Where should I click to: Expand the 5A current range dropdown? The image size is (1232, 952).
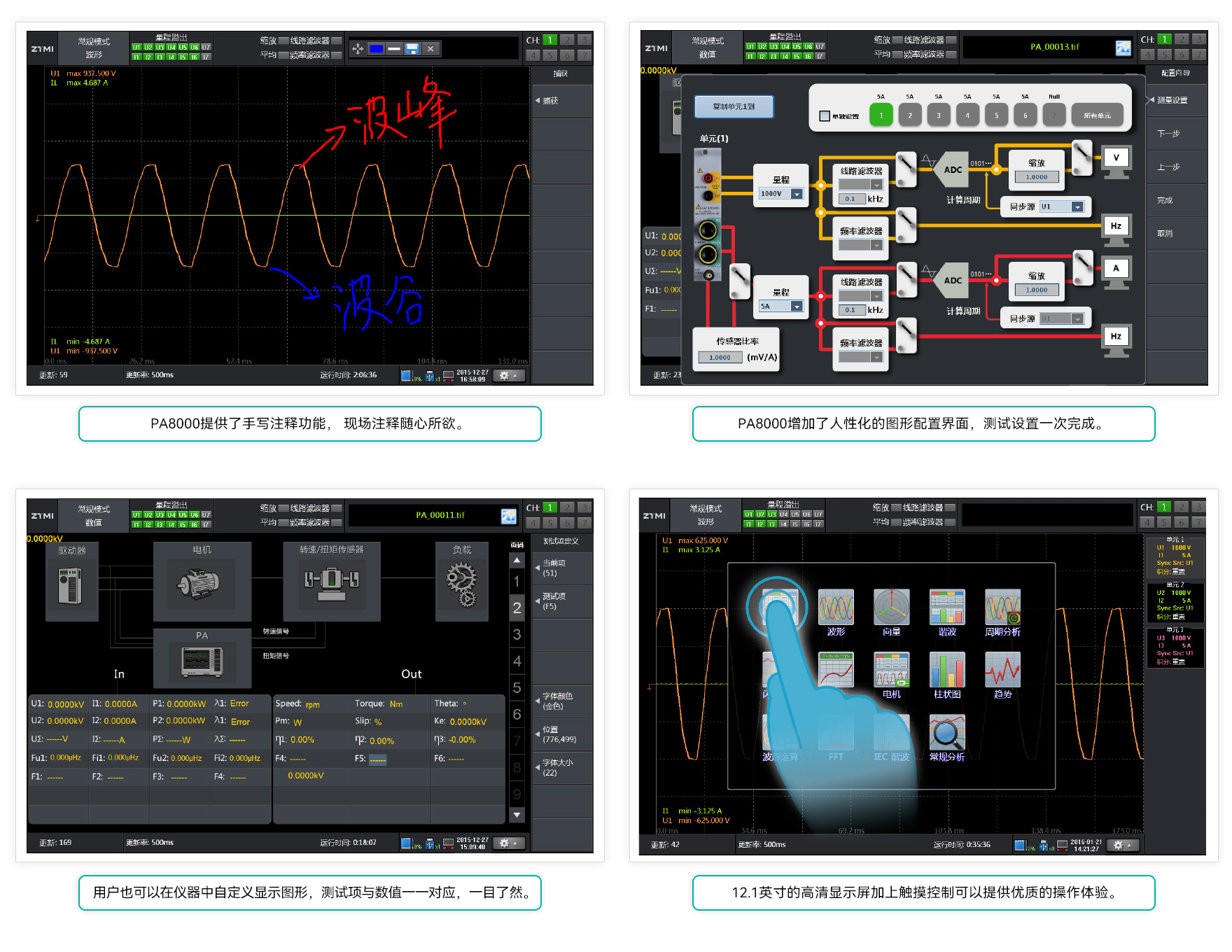(797, 307)
